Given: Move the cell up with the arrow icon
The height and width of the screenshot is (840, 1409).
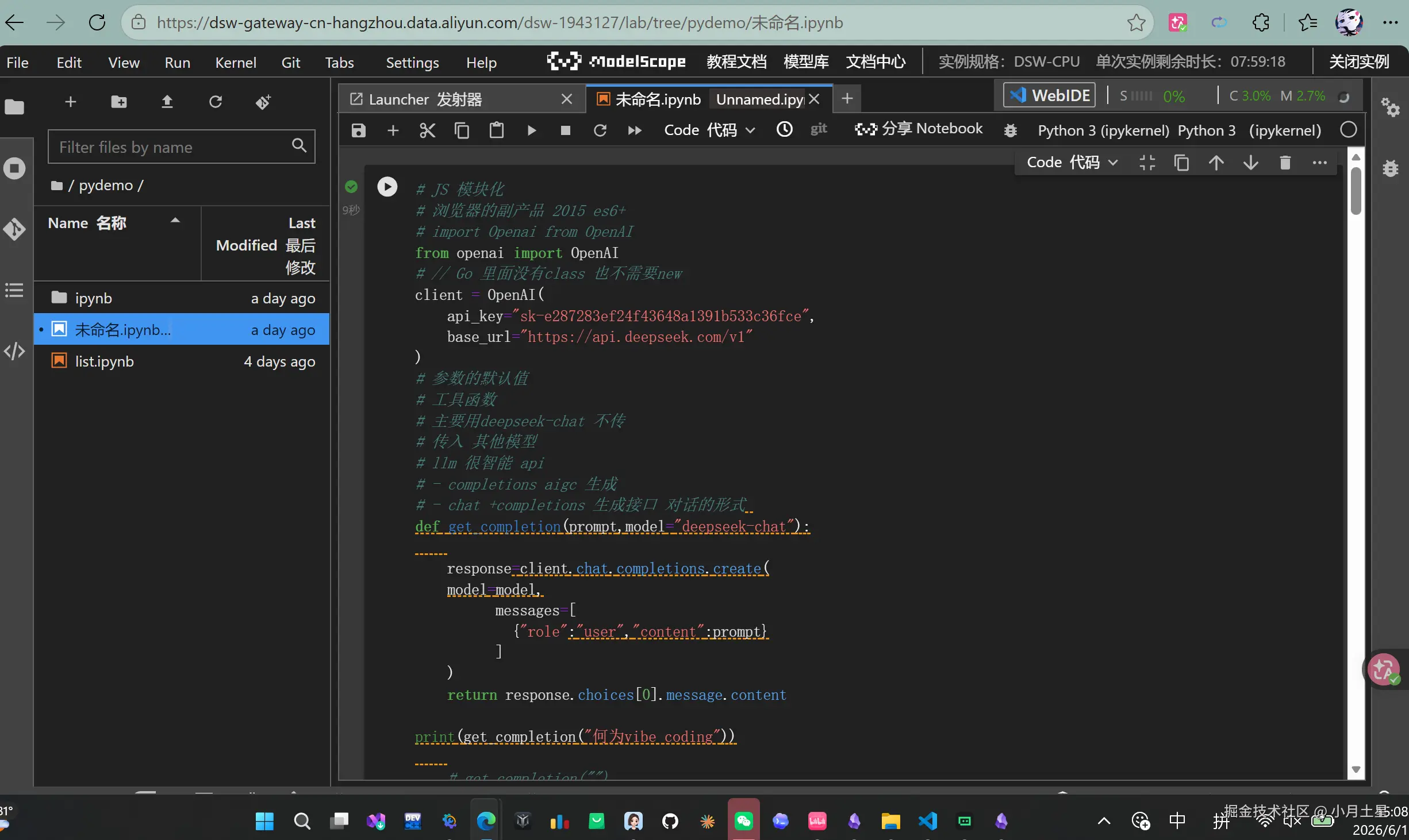Looking at the screenshot, I should pyautogui.click(x=1216, y=163).
